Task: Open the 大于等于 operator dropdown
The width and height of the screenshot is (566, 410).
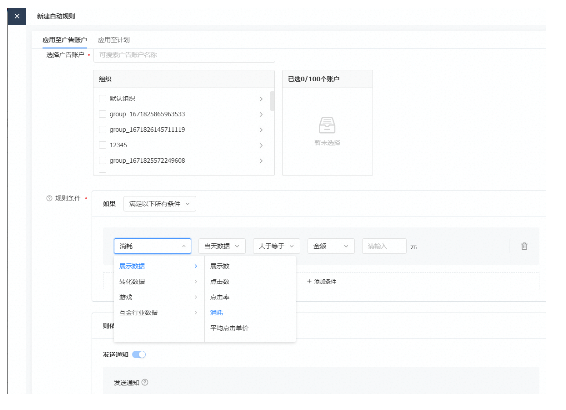Action: pyautogui.click(x=276, y=246)
